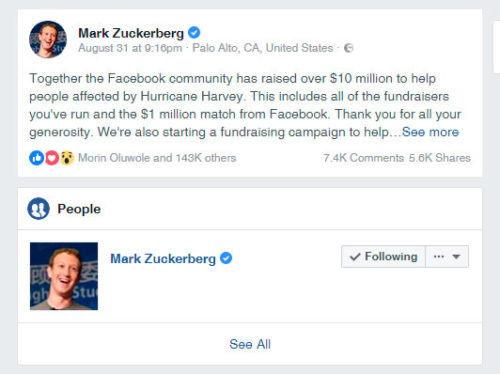Click Mark Zuckerberg name in post header
This screenshot has height=374, width=500.
pyautogui.click(x=131, y=33)
